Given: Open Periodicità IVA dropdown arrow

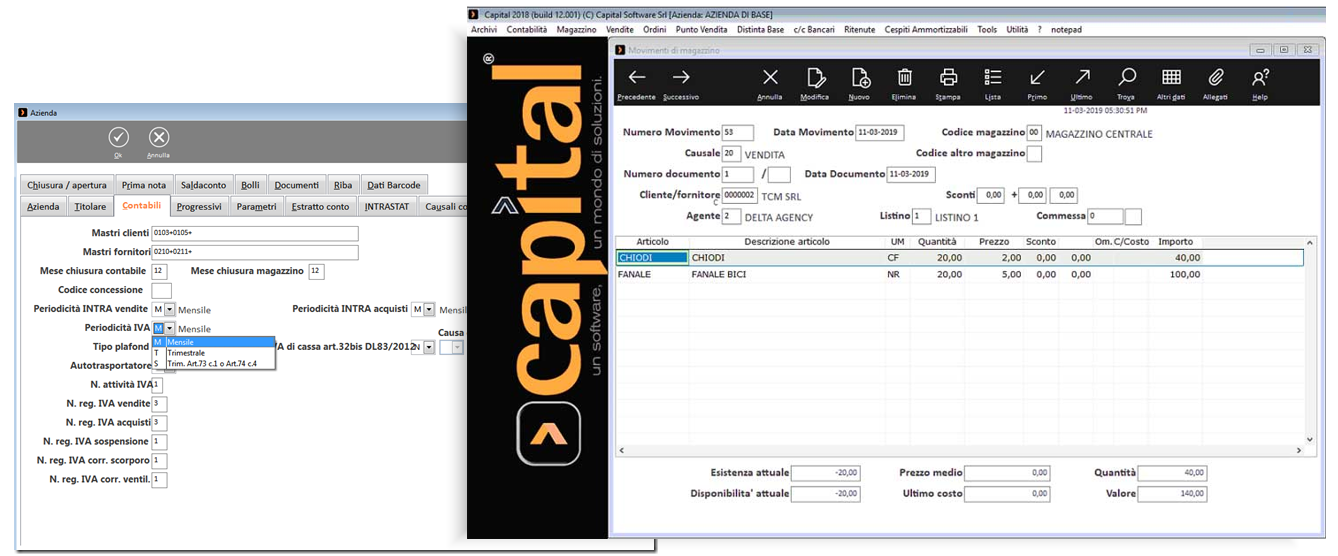Looking at the screenshot, I should pyautogui.click(x=170, y=328).
